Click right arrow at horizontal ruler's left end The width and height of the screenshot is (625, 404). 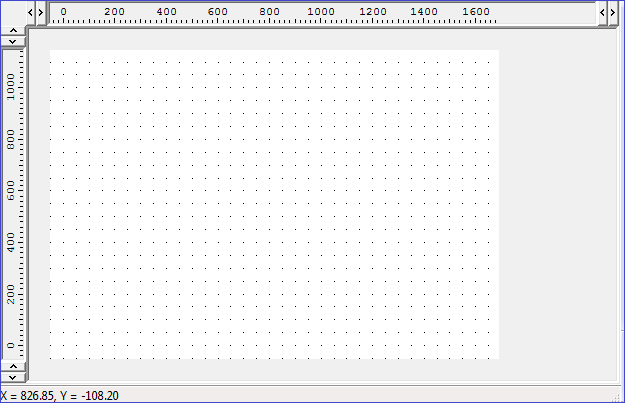(41, 13)
